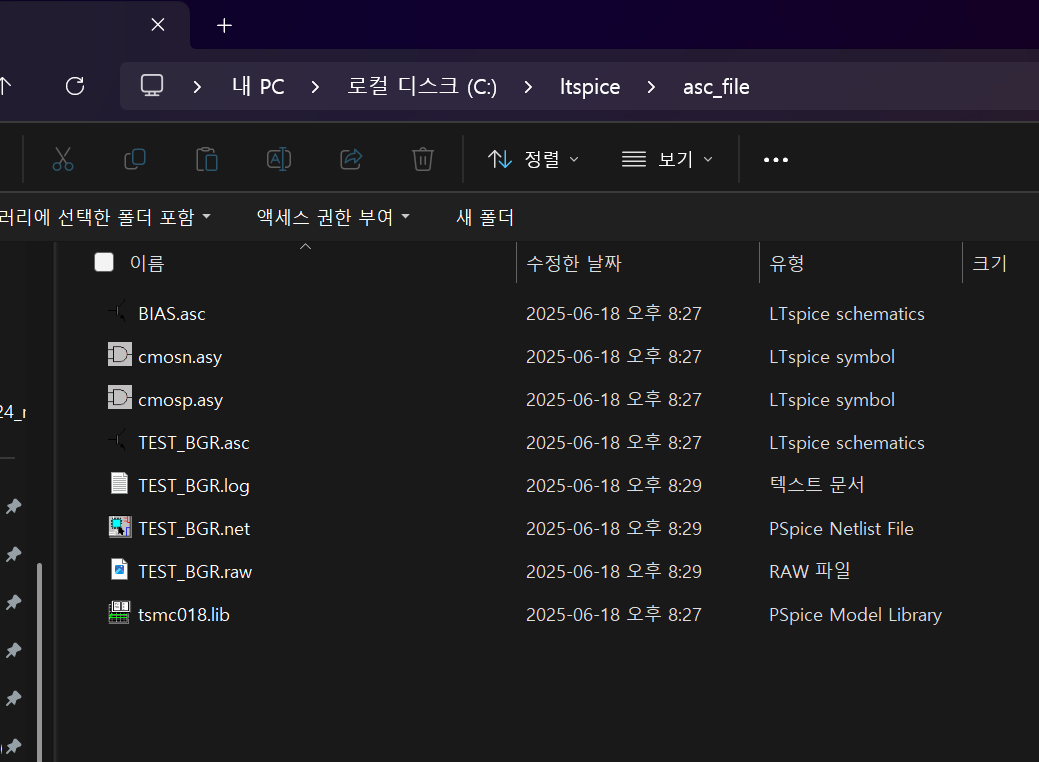Open the three-dot See more menu
This screenshot has height=762, width=1039.
pyautogui.click(x=776, y=160)
